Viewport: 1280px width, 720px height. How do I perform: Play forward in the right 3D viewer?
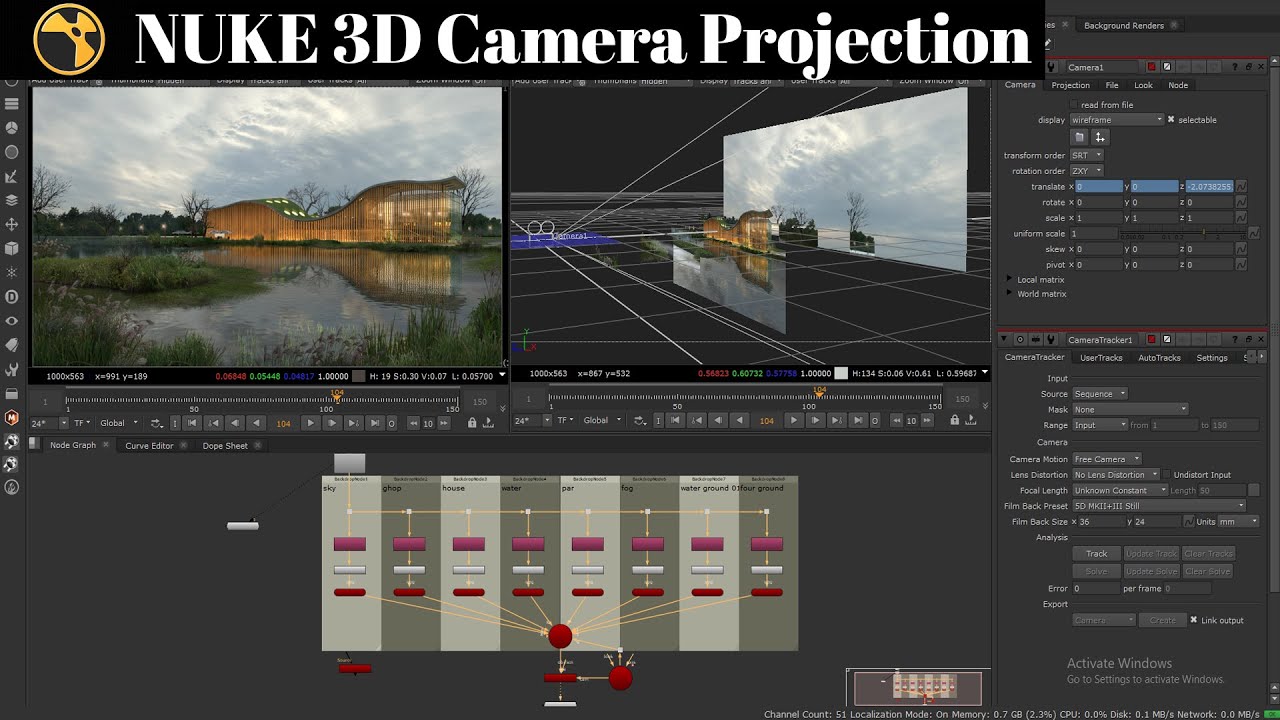(x=794, y=420)
